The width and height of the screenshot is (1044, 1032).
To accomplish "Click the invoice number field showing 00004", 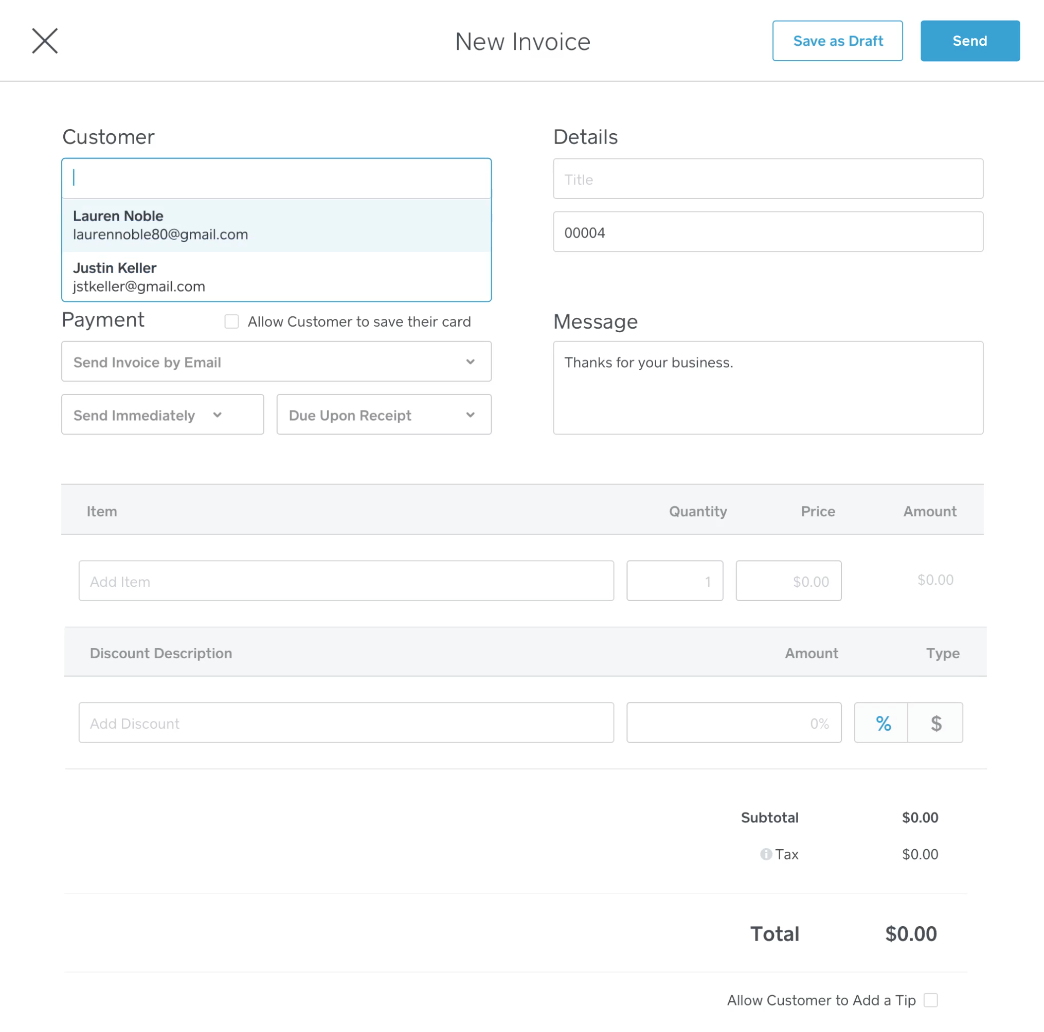I will (768, 232).
